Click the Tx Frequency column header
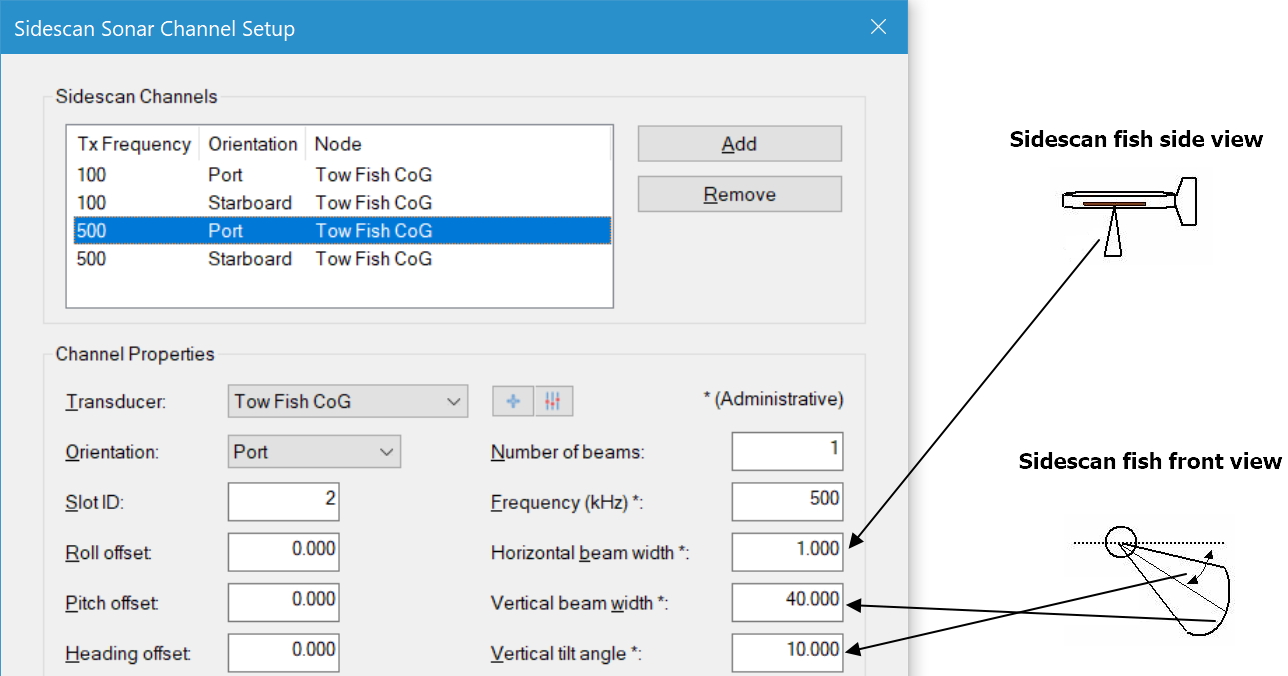The width and height of the screenshot is (1288, 676). (133, 144)
